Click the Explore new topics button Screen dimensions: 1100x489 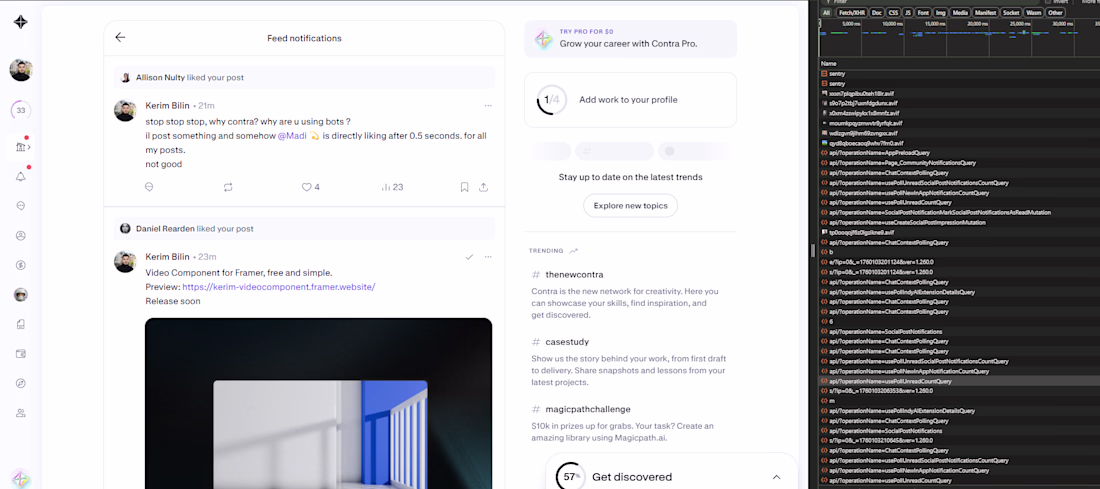point(630,206)
